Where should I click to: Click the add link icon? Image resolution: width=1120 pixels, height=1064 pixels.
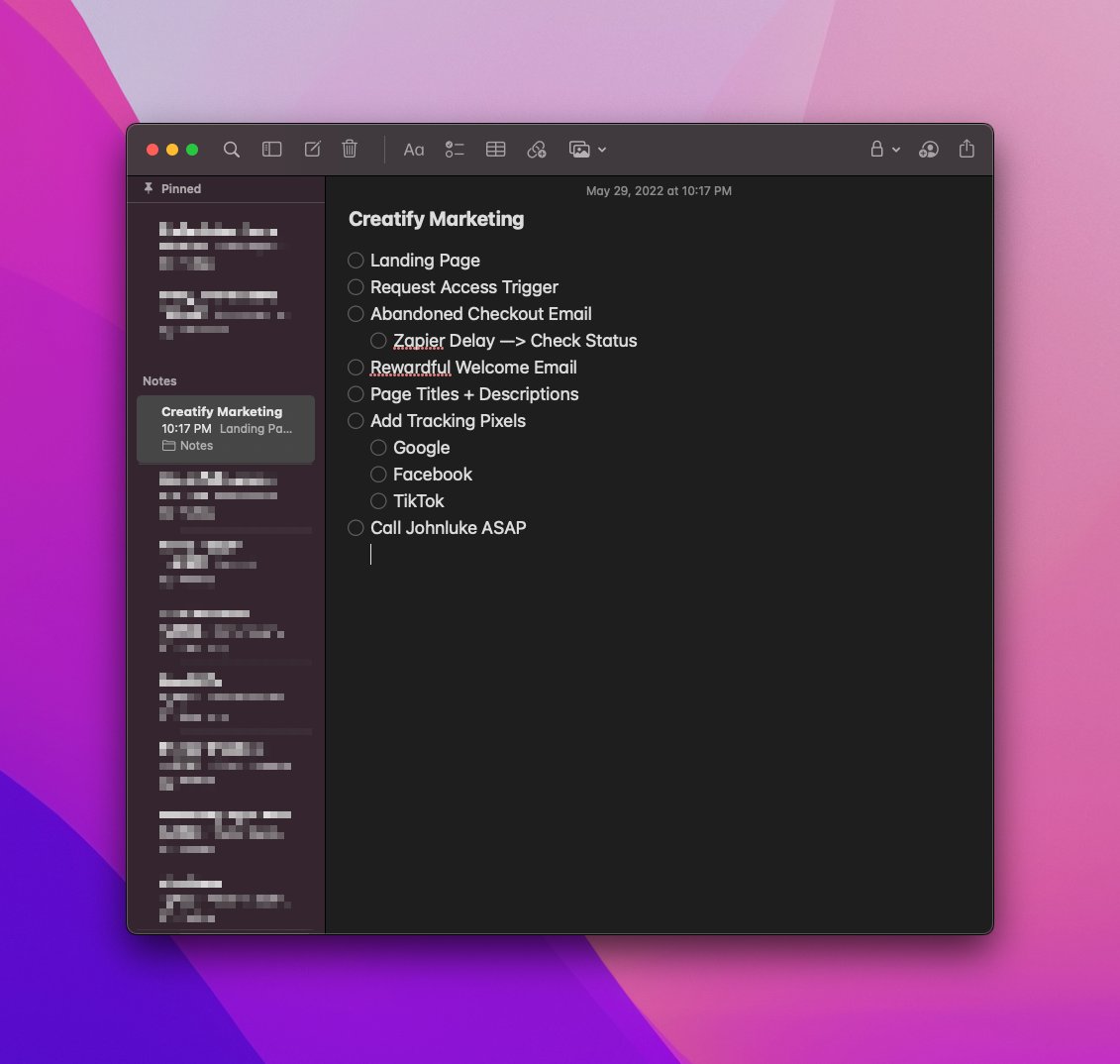tap(537, 150)
